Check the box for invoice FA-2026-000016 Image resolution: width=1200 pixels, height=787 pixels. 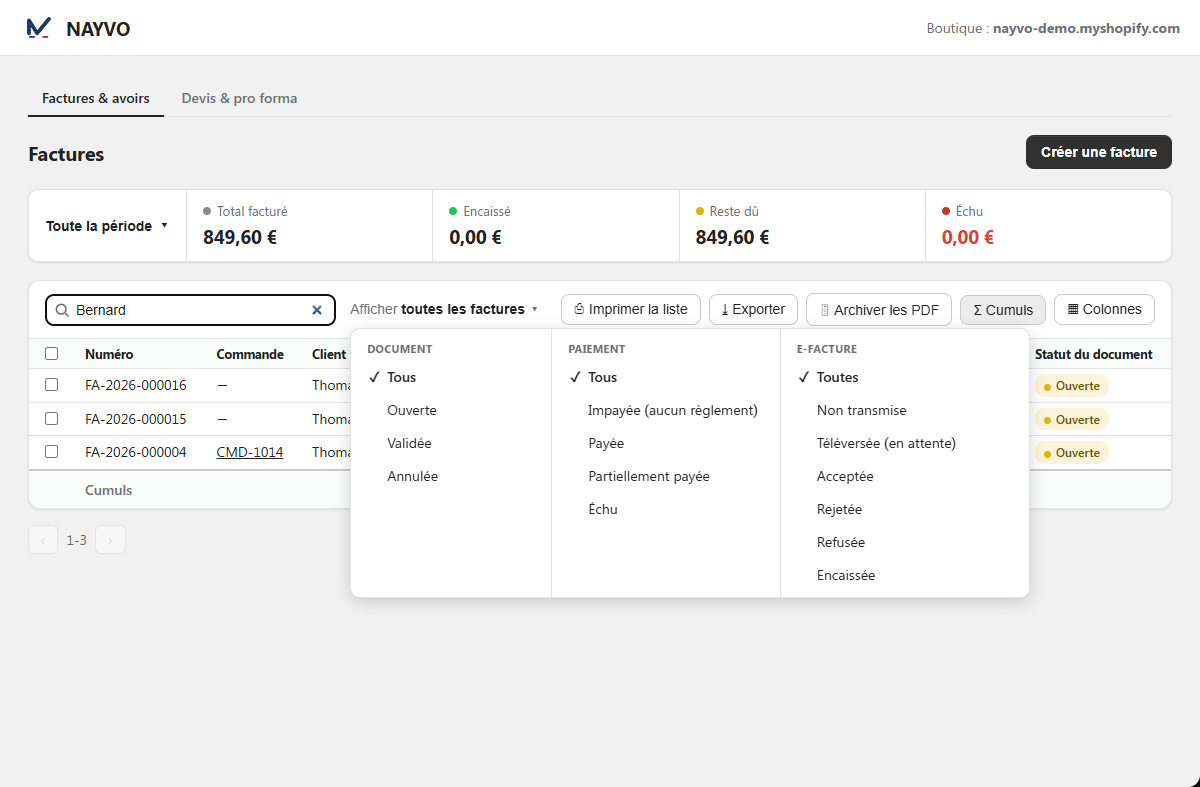(x=52, y=384)
